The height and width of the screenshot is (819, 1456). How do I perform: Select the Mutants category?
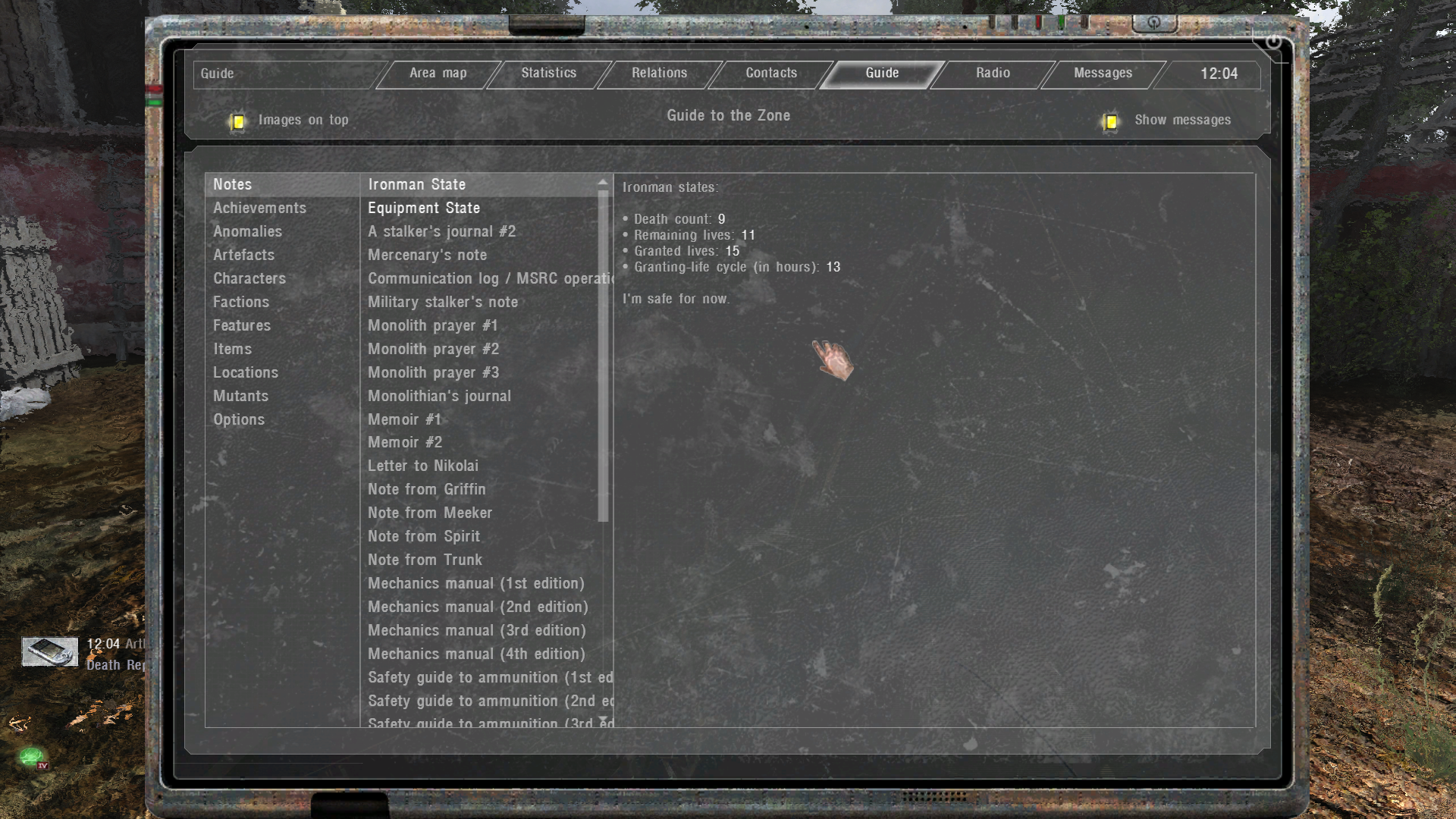pyautogui.click(x=282, y=397)
